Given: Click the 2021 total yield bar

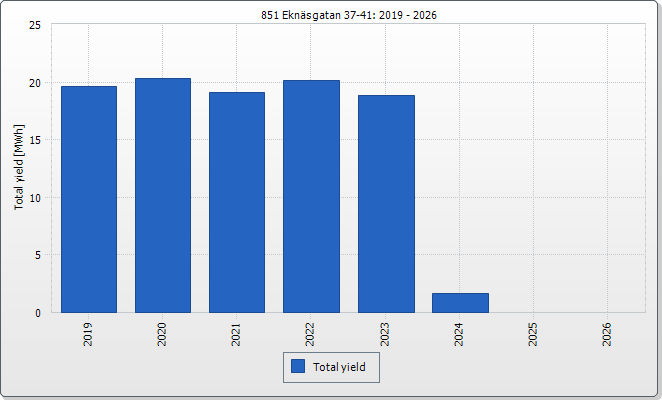Looking at the screenshot, I should coord(237,202).
